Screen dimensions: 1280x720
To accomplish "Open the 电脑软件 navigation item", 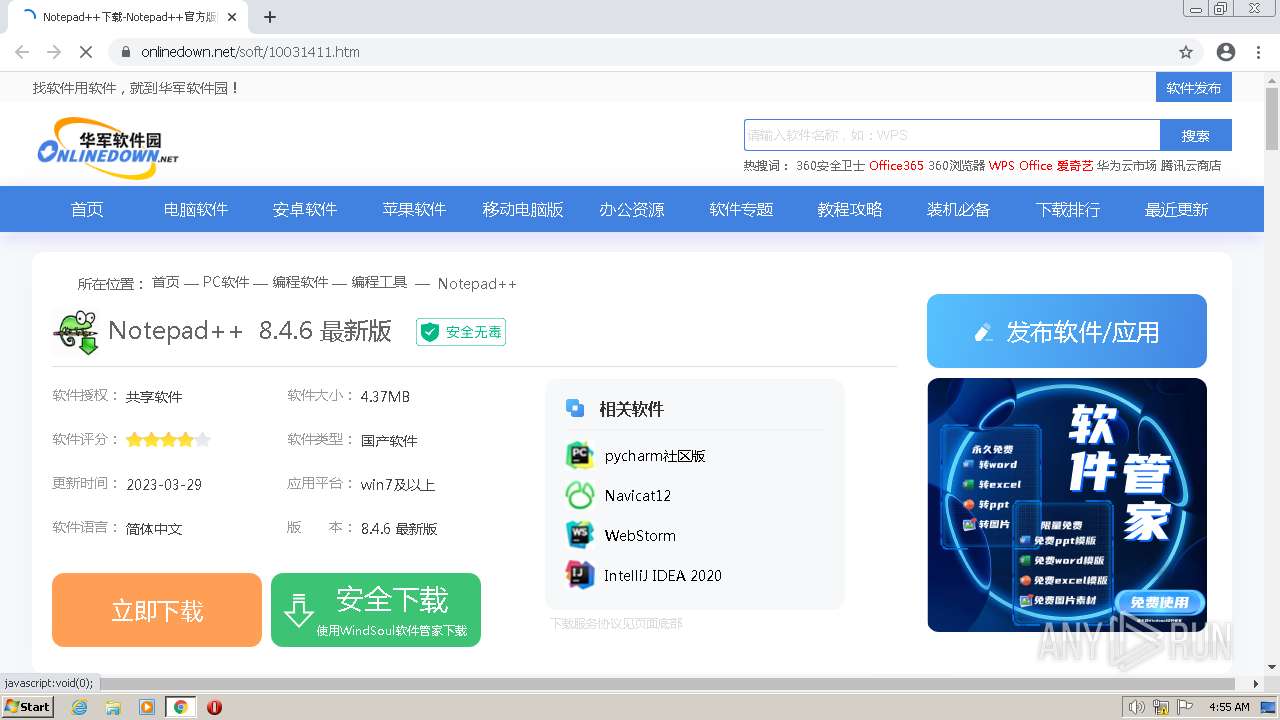I will pos(196,209).
